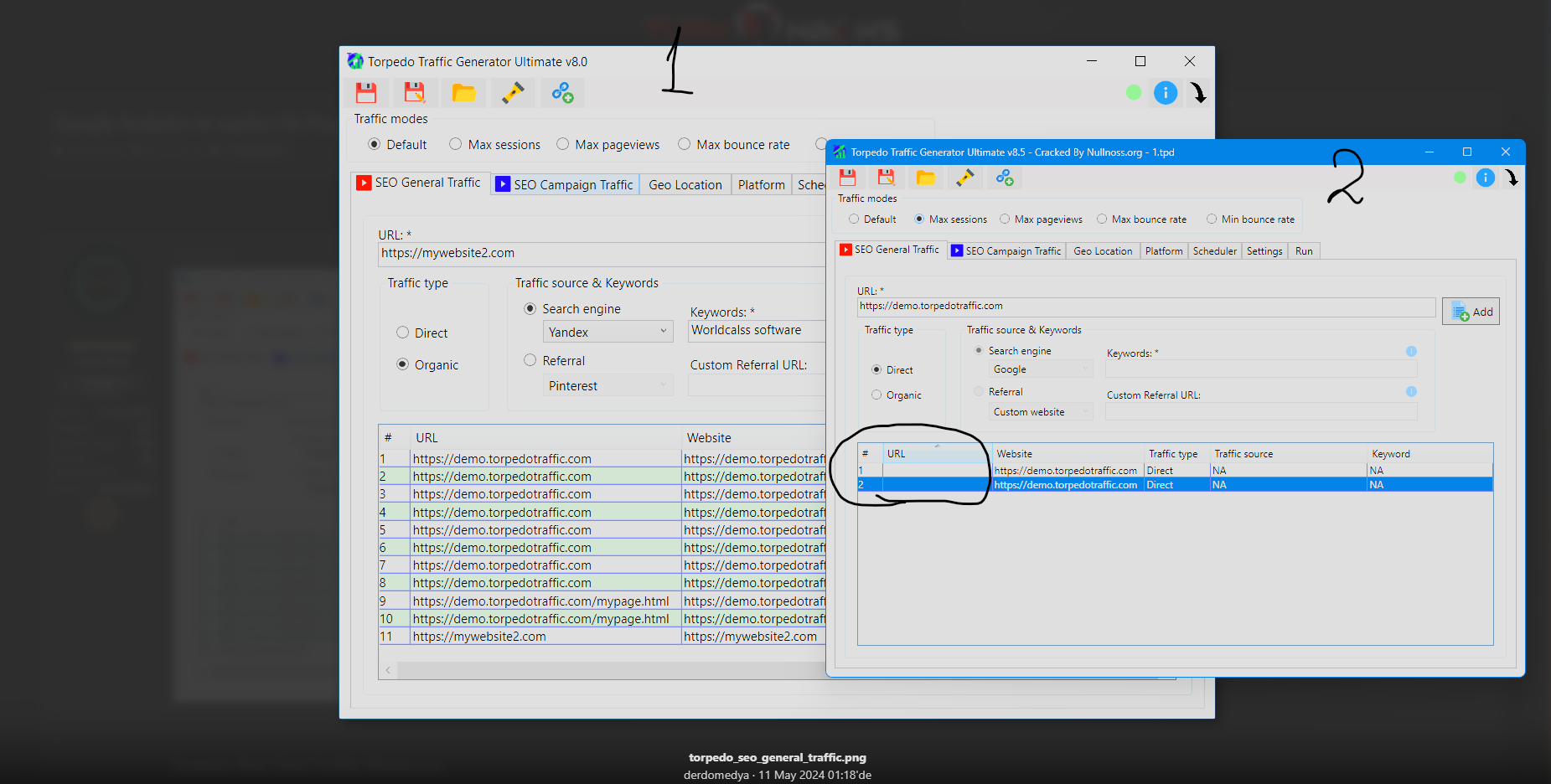Click left arrow of v8.0 horizontal scrollbar
The image size is (1551, 784).
(x=388, y=670)
